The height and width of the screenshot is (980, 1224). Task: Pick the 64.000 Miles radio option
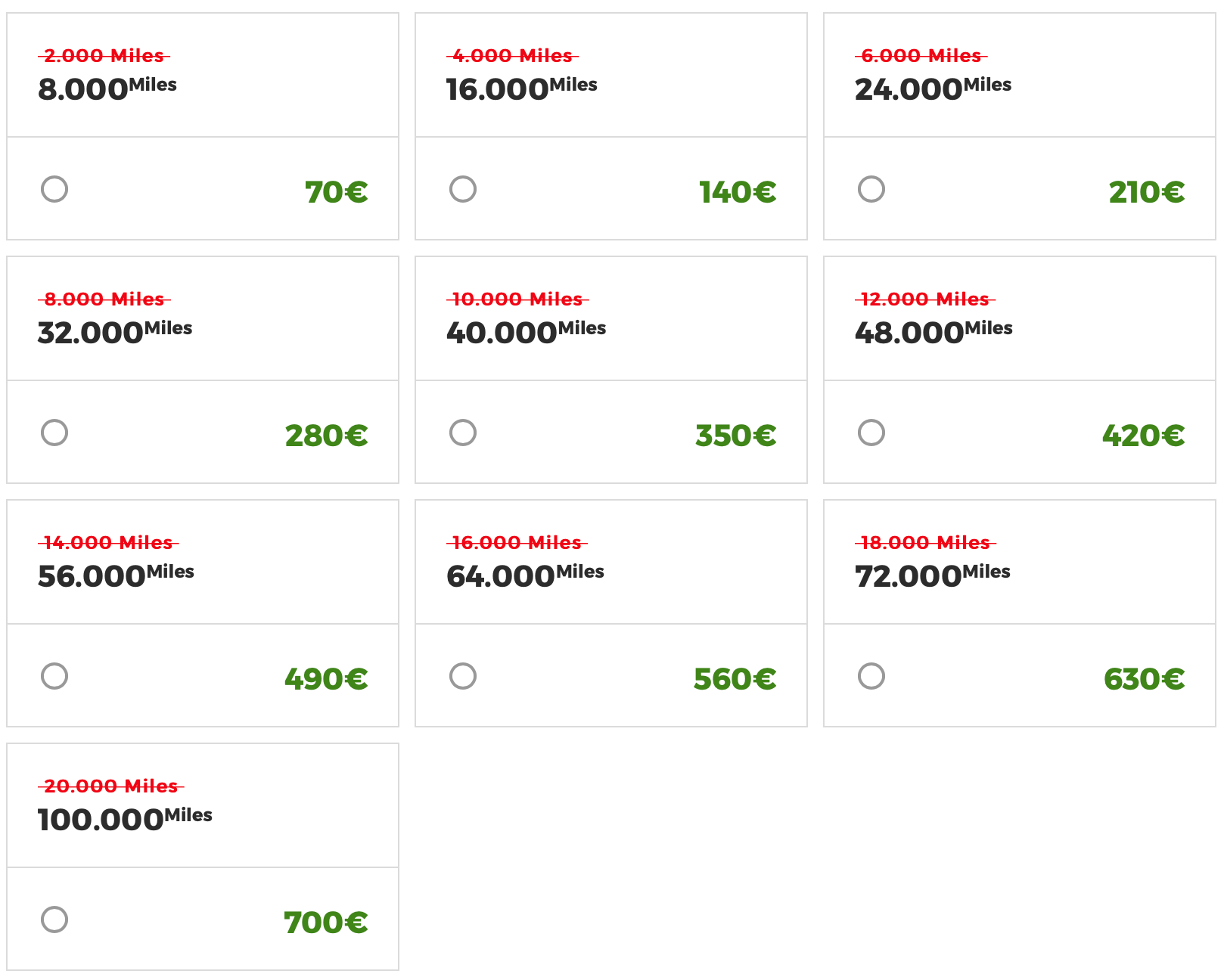(463, 676)
